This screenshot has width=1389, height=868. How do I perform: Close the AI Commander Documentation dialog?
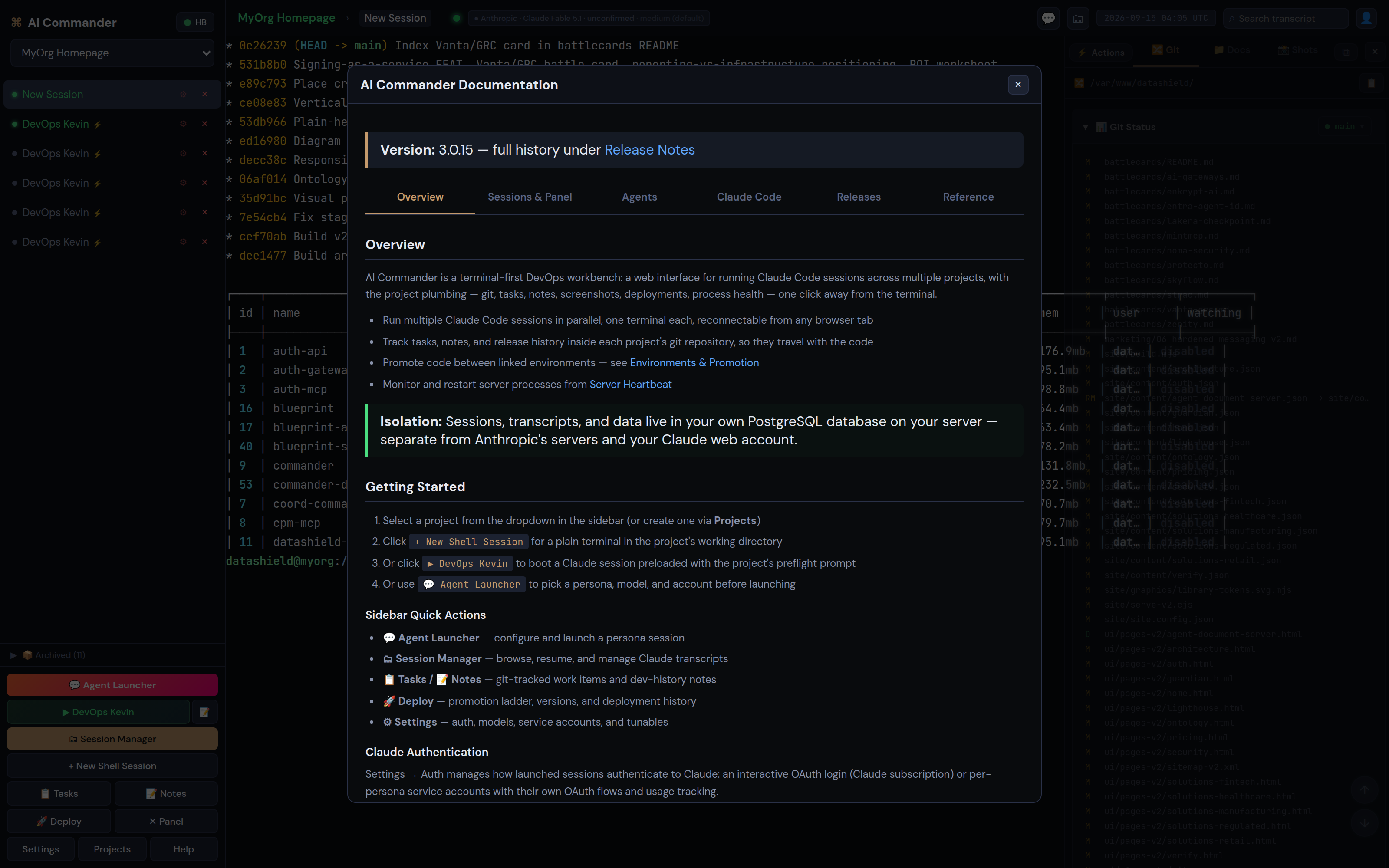tap(1017, 84)
